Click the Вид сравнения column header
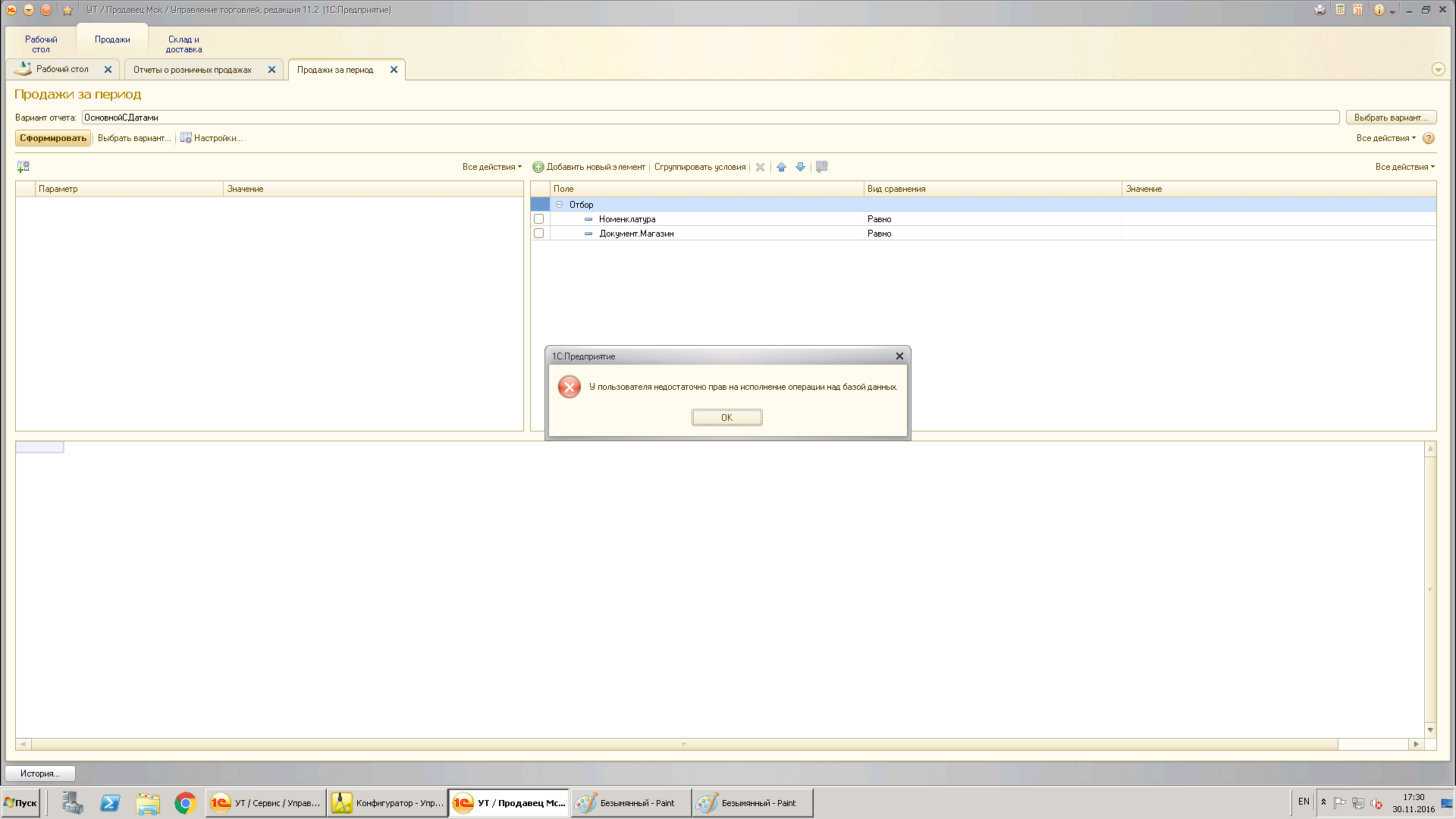 (x=993, y=189)
